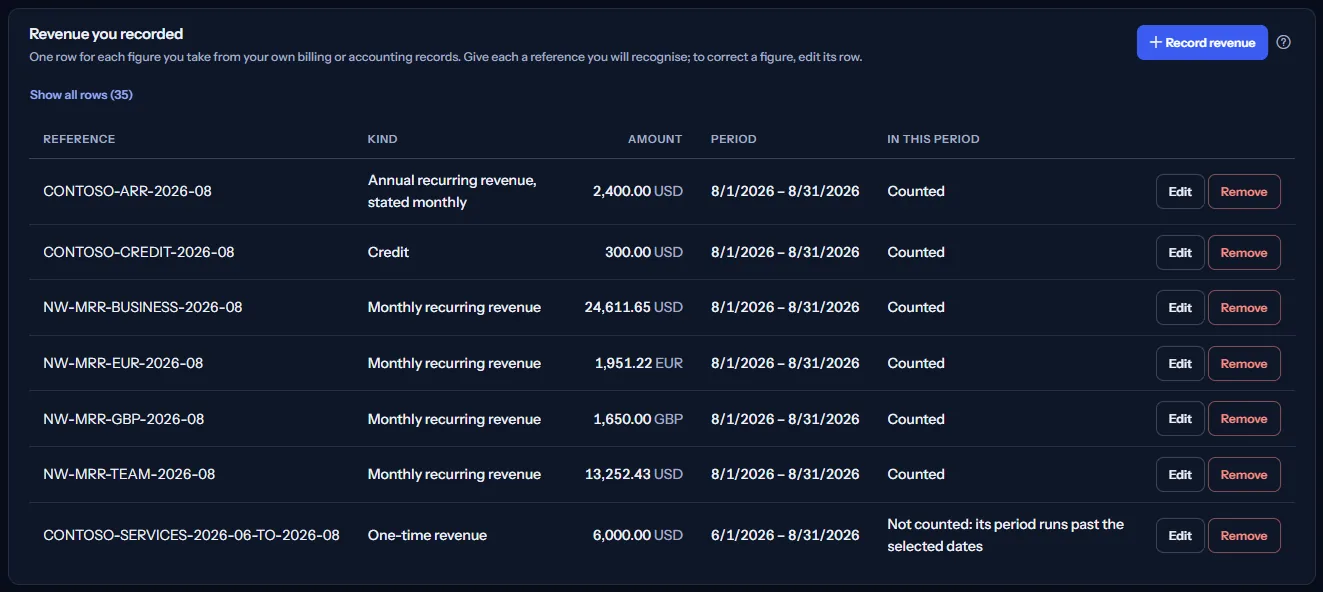Click the 6,000.00 USD amount
1323x592 pixels.
(x=638, y=535)
